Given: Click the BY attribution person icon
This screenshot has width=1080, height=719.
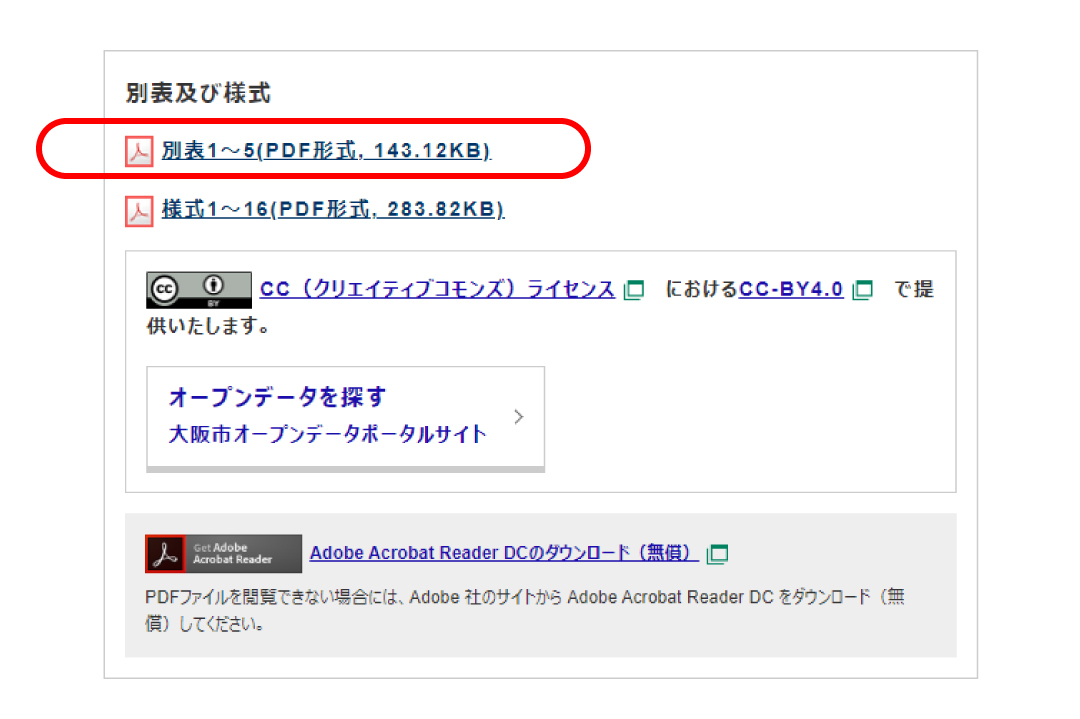Looking at the screenshot, I should click(215, 284).
